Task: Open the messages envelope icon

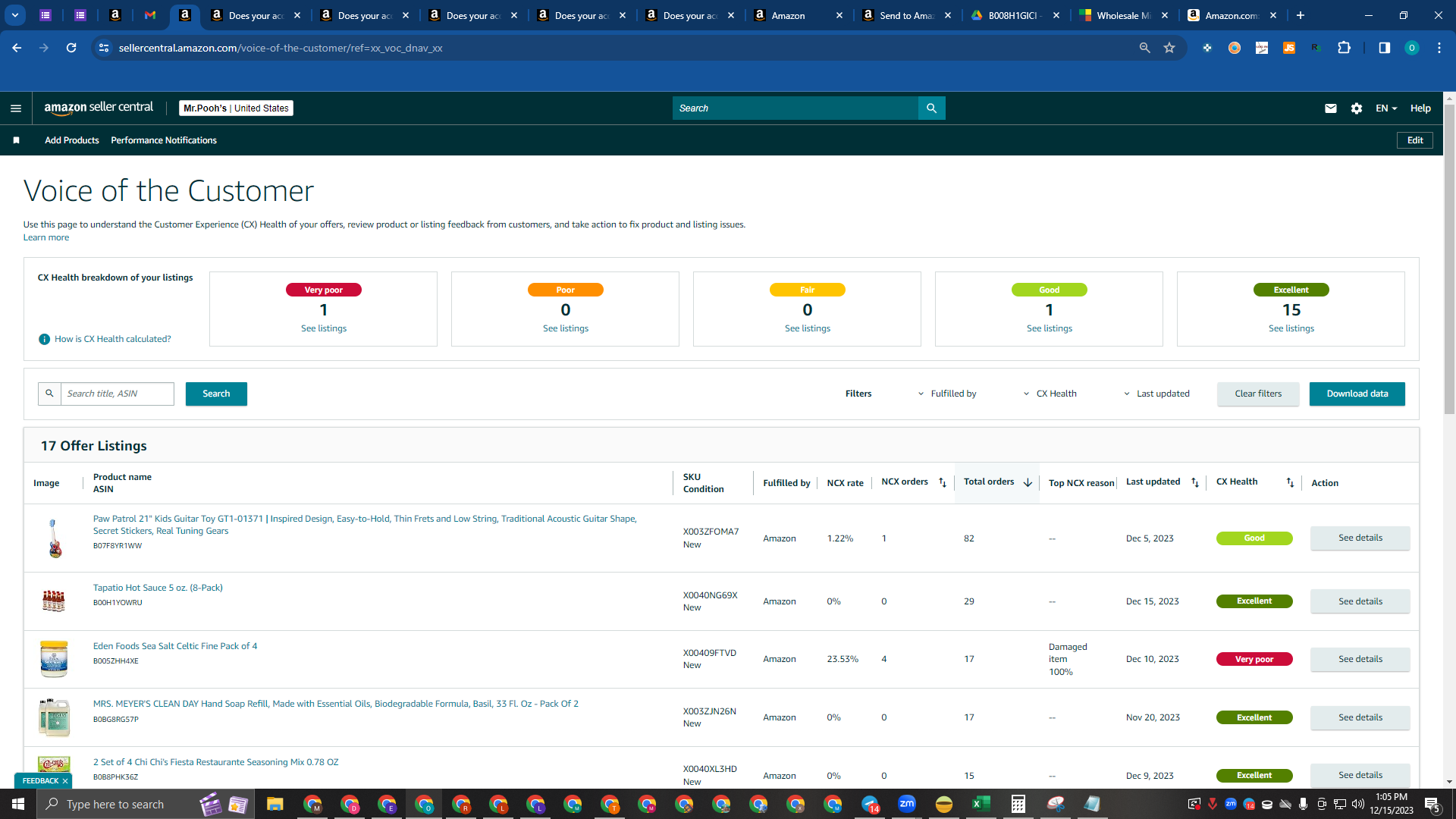Action: tap(1330, 108)
